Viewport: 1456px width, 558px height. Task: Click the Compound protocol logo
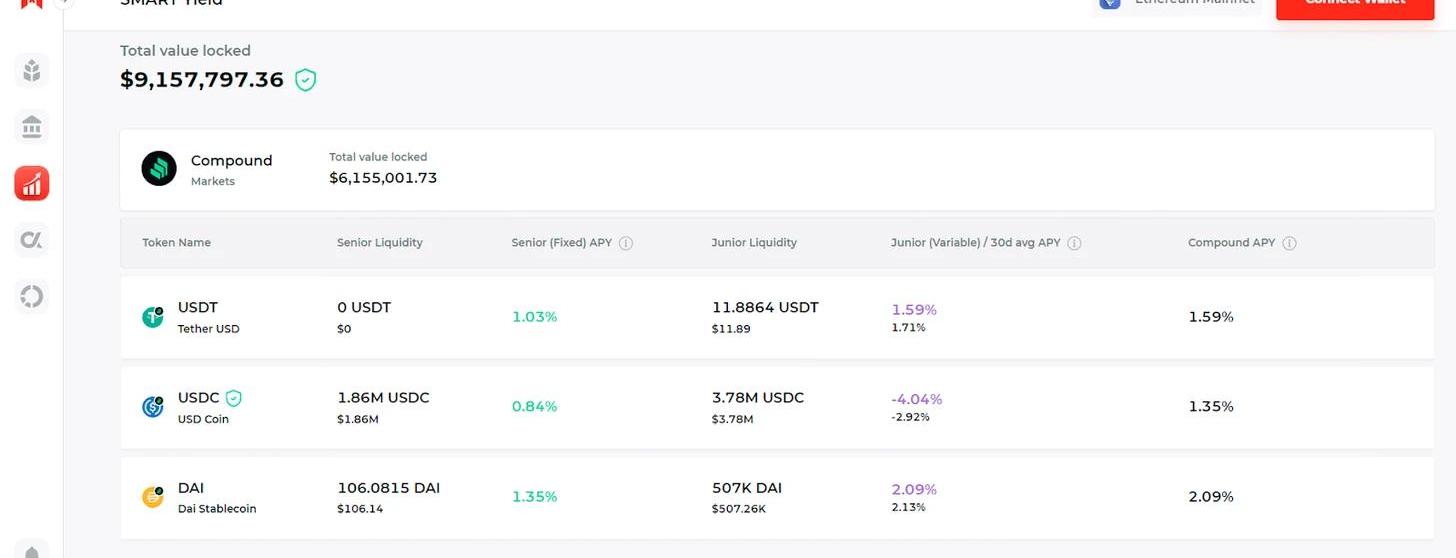[x=159, y=169]
